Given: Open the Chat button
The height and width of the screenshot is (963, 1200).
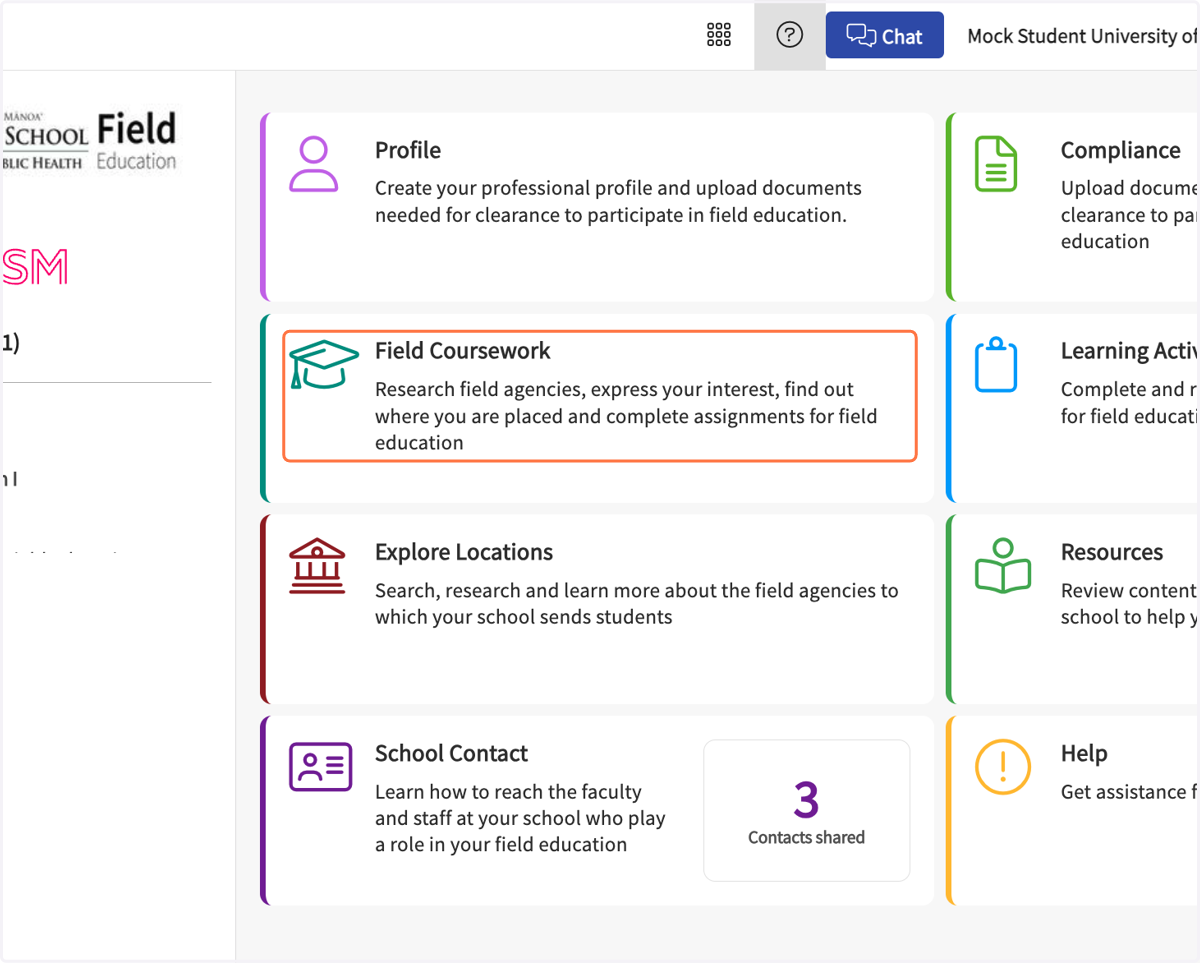Looking at the screenshot, I should tap(884, 35).
